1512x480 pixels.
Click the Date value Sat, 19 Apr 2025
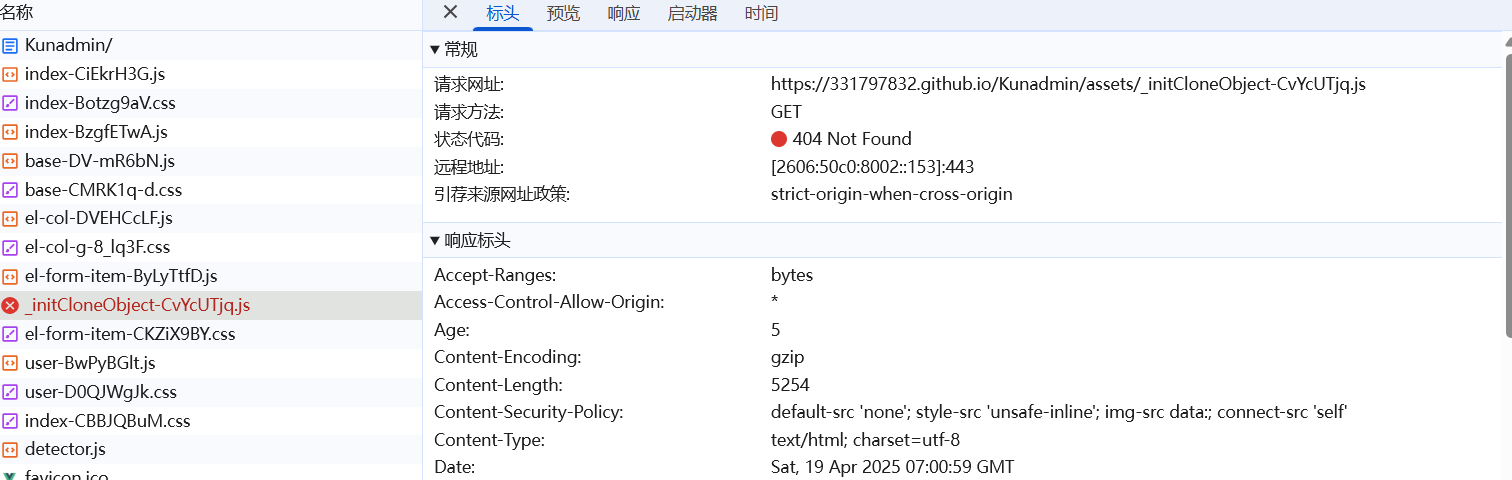coord(892,467)
